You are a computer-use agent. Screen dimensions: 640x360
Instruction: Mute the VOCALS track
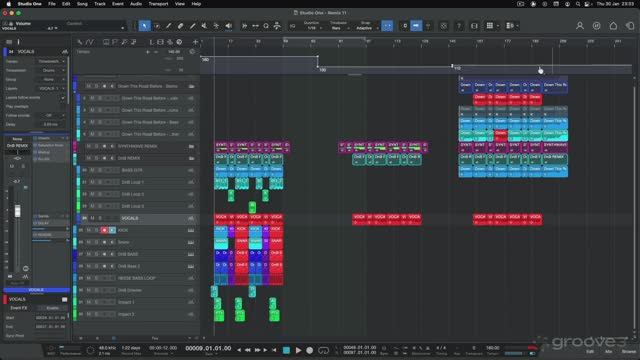pos(92,218)
